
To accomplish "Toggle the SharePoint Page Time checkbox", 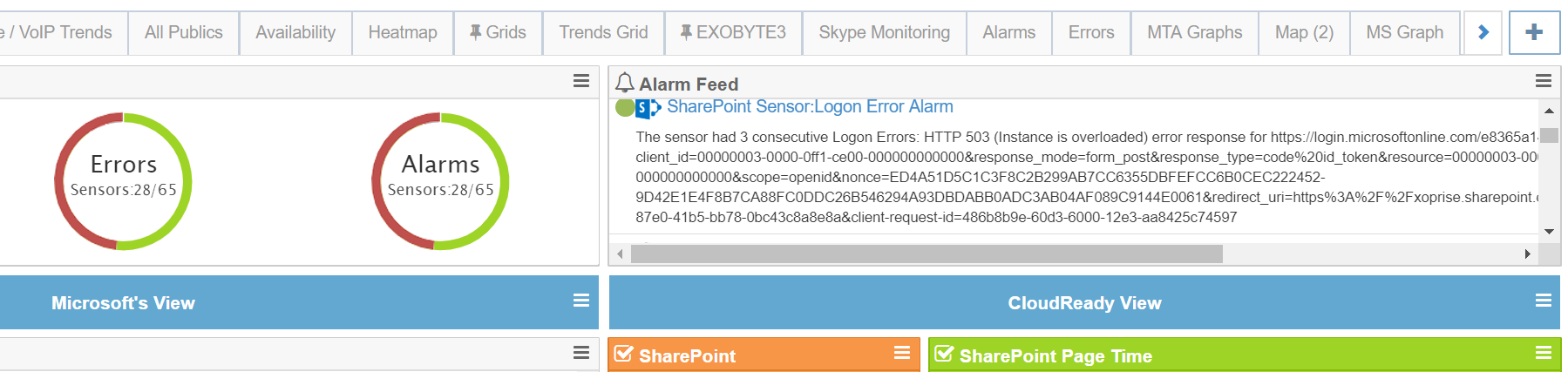I will coord(944,354).
